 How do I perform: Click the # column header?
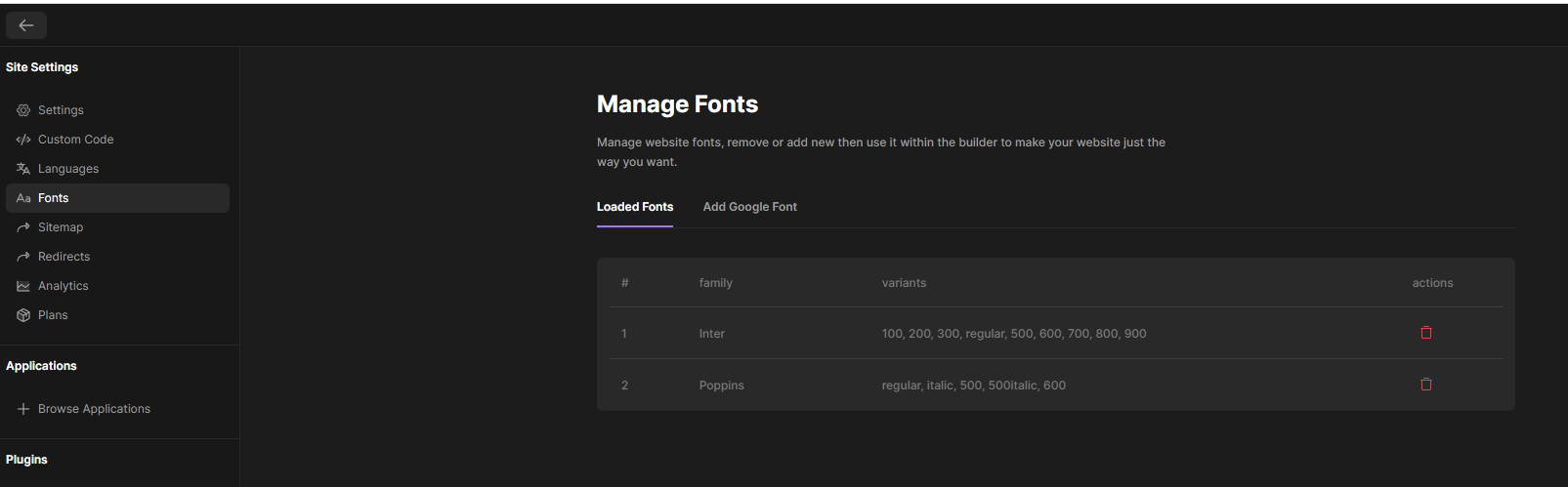(625, 283)
